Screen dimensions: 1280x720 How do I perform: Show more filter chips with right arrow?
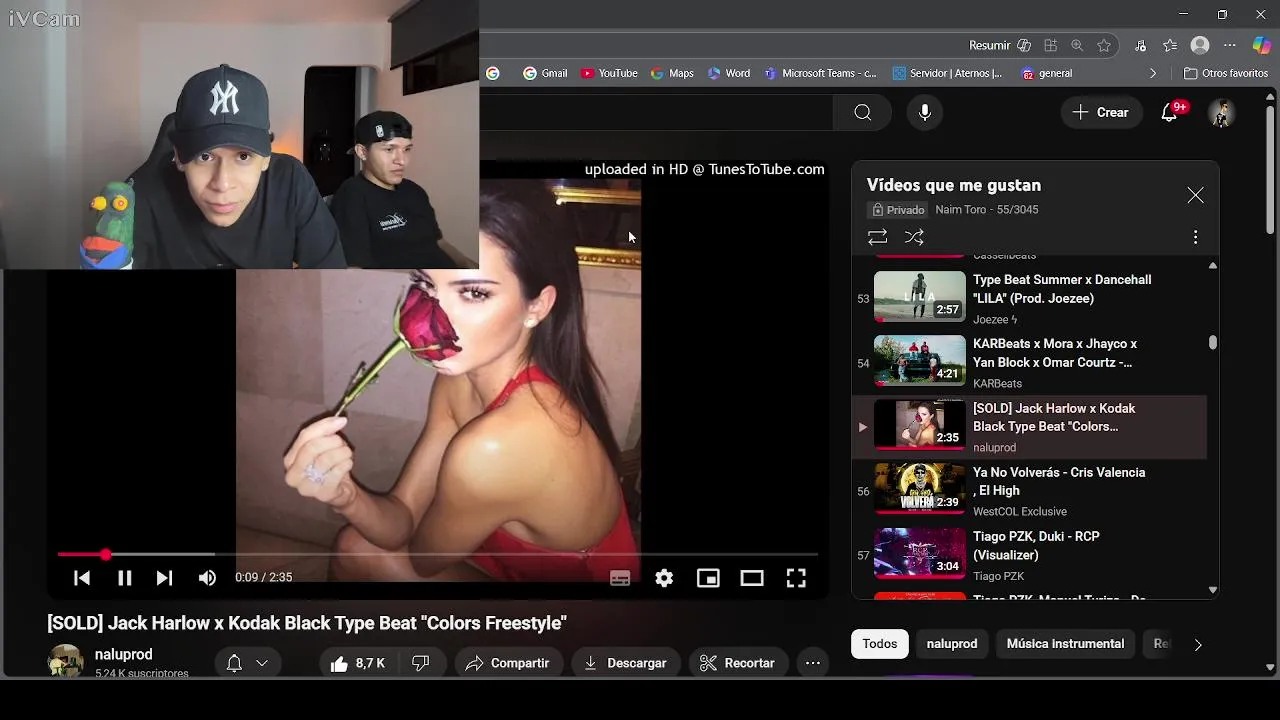[1198, 645]
